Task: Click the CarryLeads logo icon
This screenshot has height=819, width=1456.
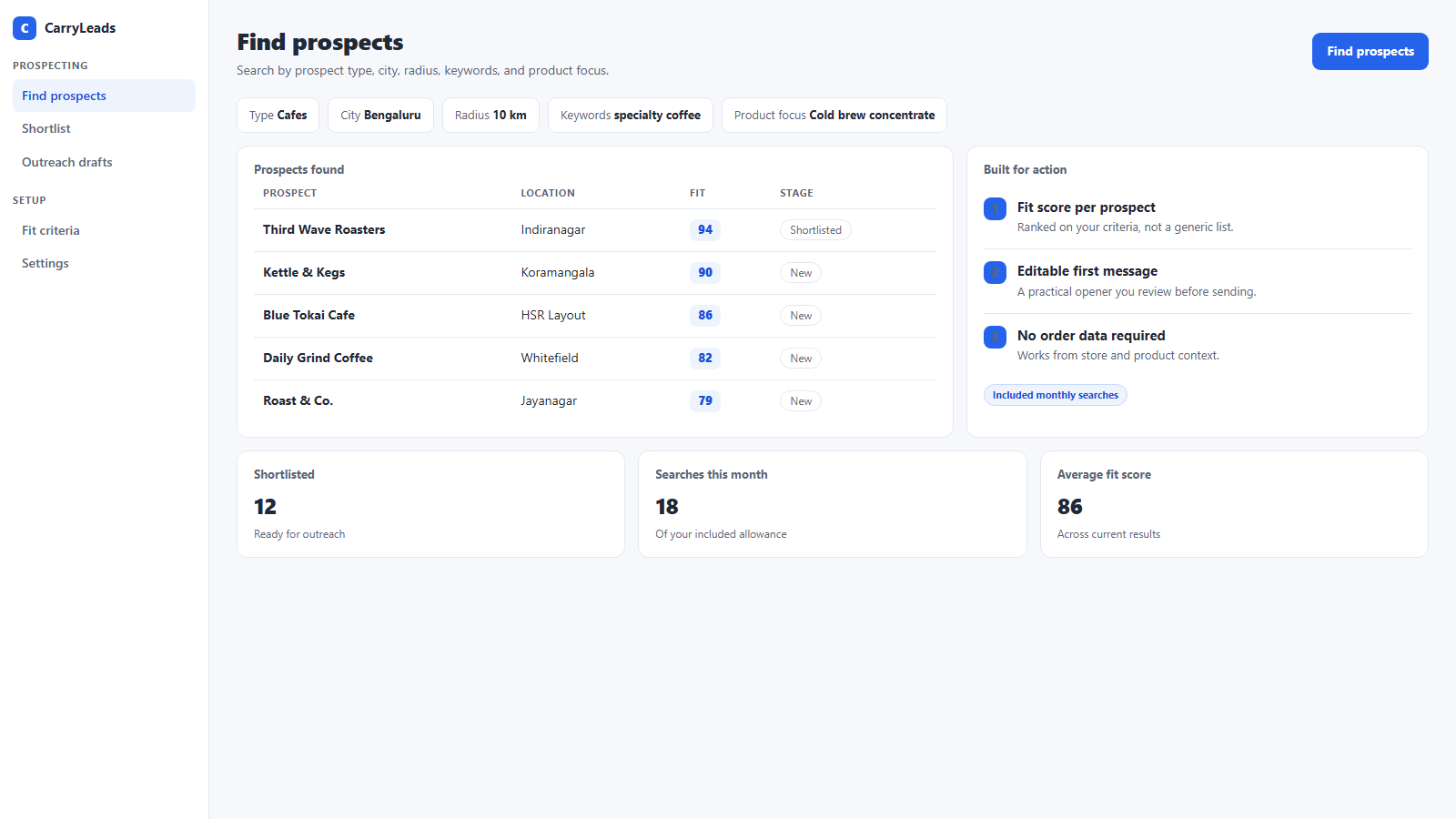Action: (x=25, y=28)
